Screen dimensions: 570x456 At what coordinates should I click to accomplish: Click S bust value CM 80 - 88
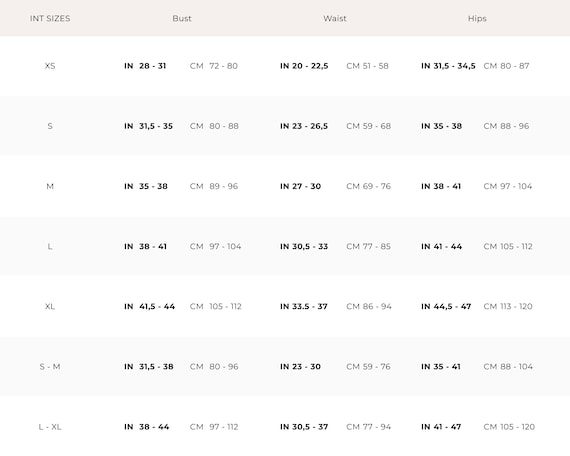[x=214, y=126]
